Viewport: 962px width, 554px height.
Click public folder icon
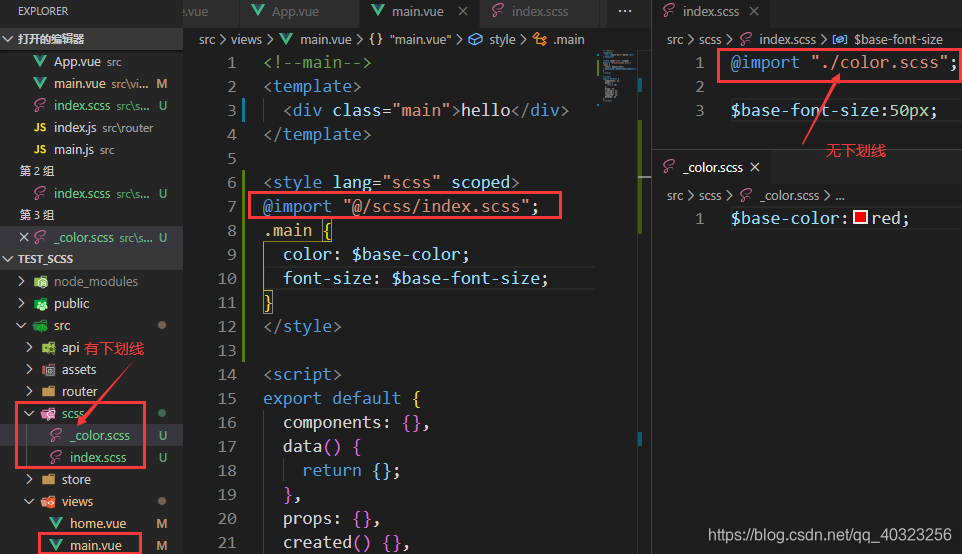point(41,304)
